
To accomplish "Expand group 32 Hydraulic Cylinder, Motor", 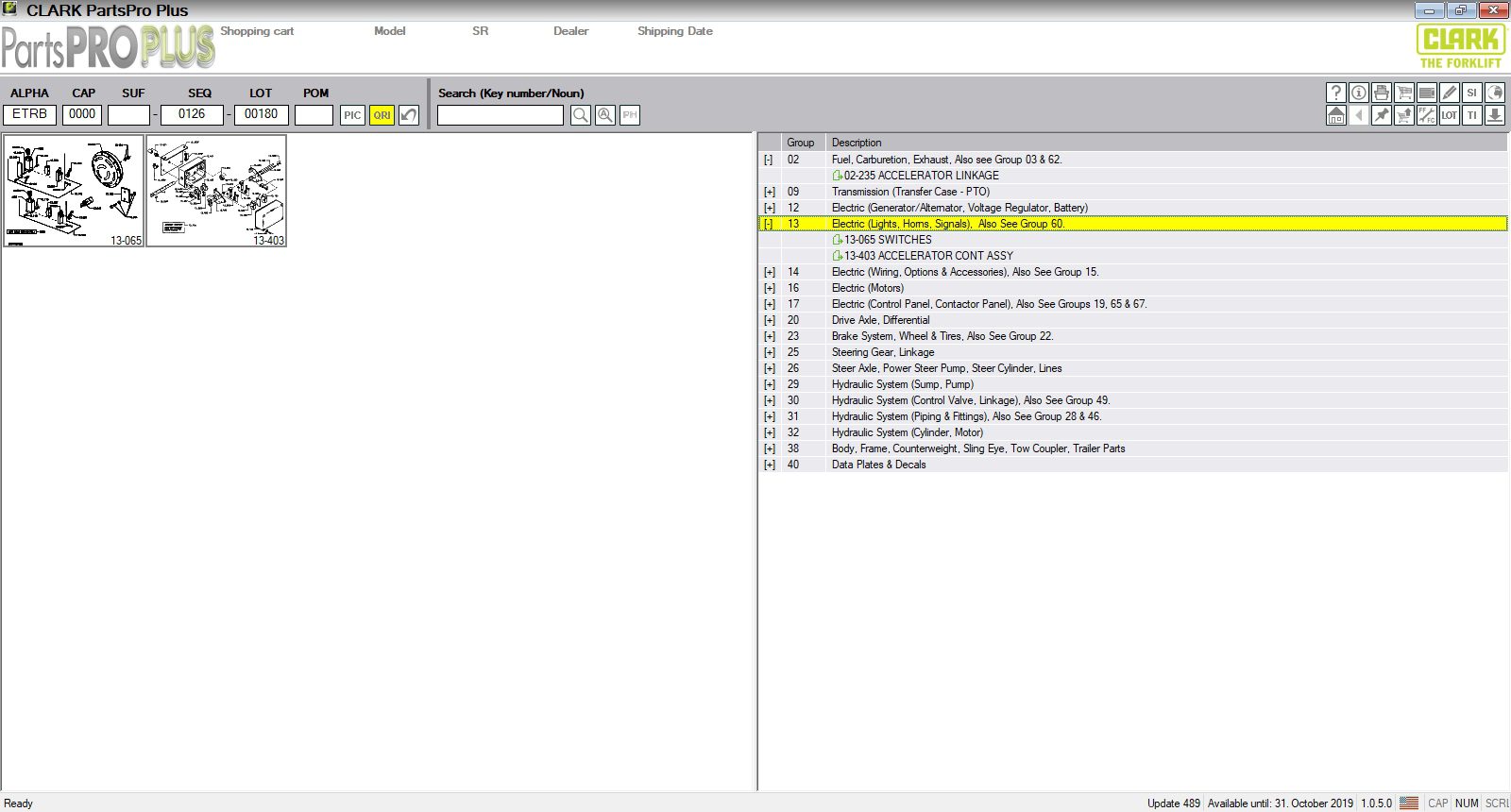I will click(769, 432).
